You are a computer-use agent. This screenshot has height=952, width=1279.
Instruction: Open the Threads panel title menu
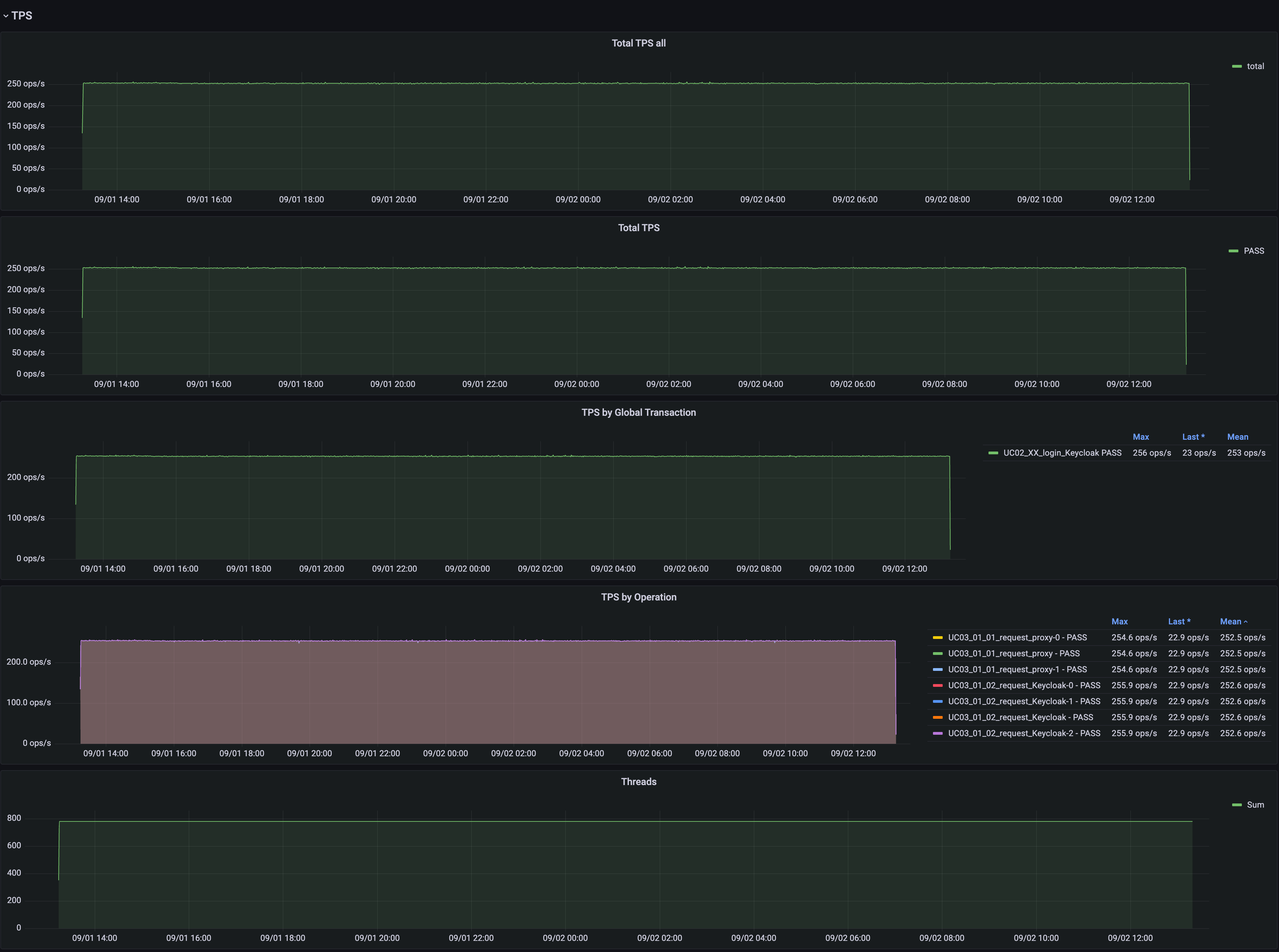638,782
